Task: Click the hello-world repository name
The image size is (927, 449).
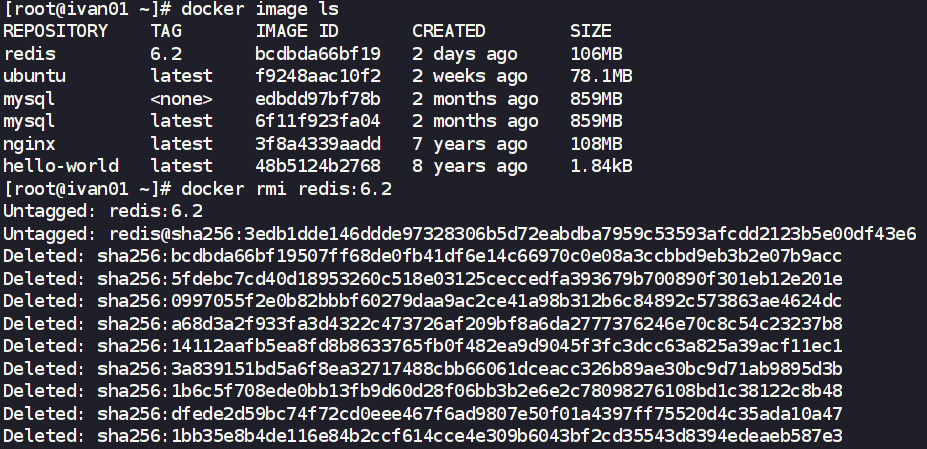Action: (61, 166)
